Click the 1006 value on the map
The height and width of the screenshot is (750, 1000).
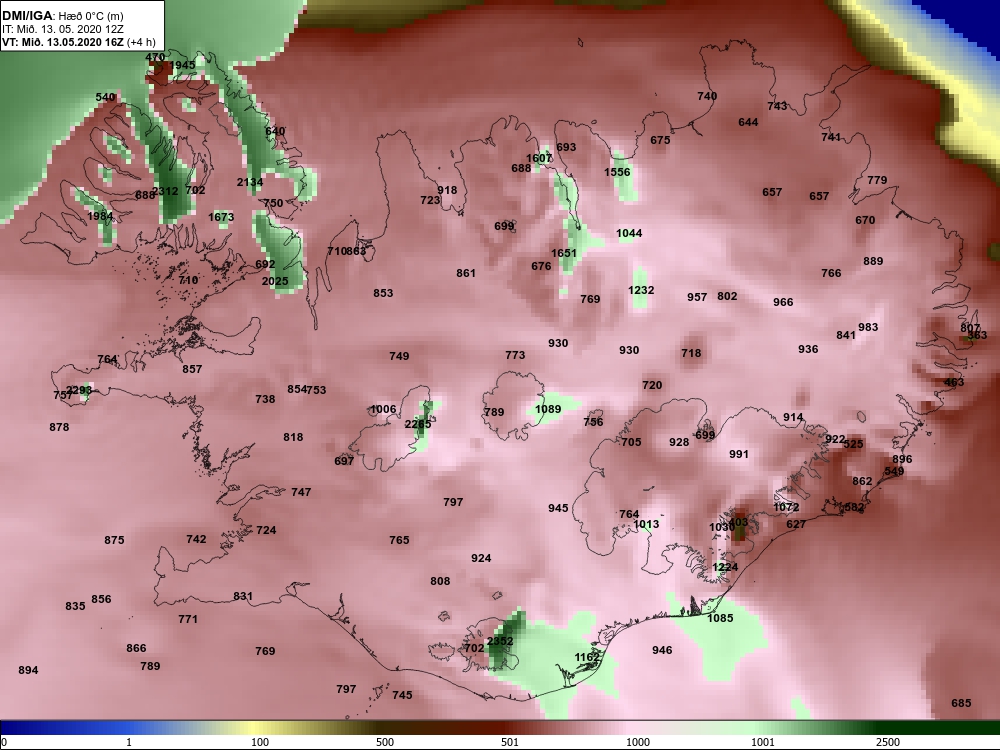[383, 409]
